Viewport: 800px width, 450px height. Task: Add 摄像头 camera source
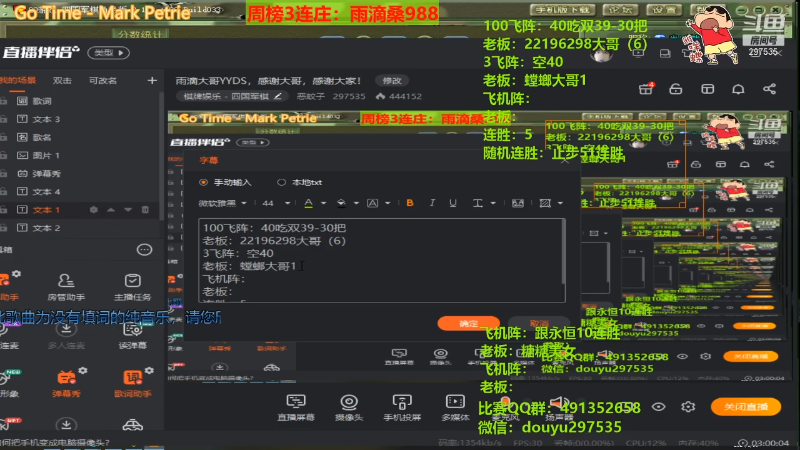pyautogui.click(x=349, y=407)
